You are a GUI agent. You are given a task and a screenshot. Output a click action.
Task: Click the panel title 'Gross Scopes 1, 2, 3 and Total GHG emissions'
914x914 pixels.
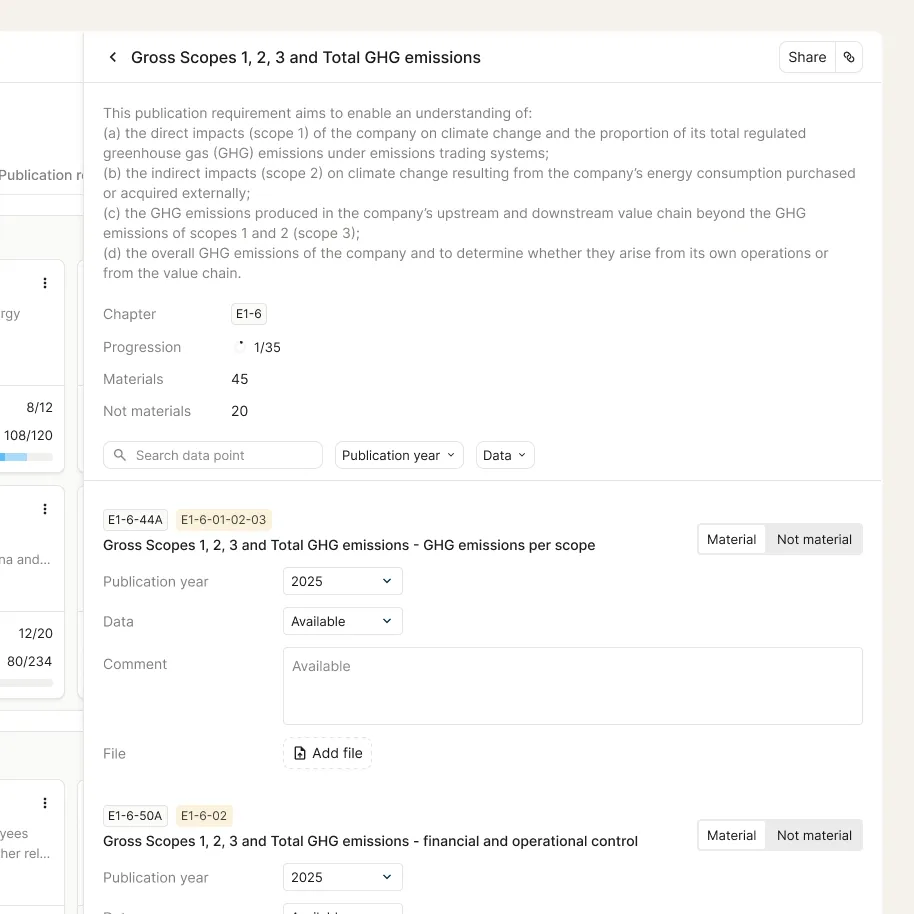305,58
